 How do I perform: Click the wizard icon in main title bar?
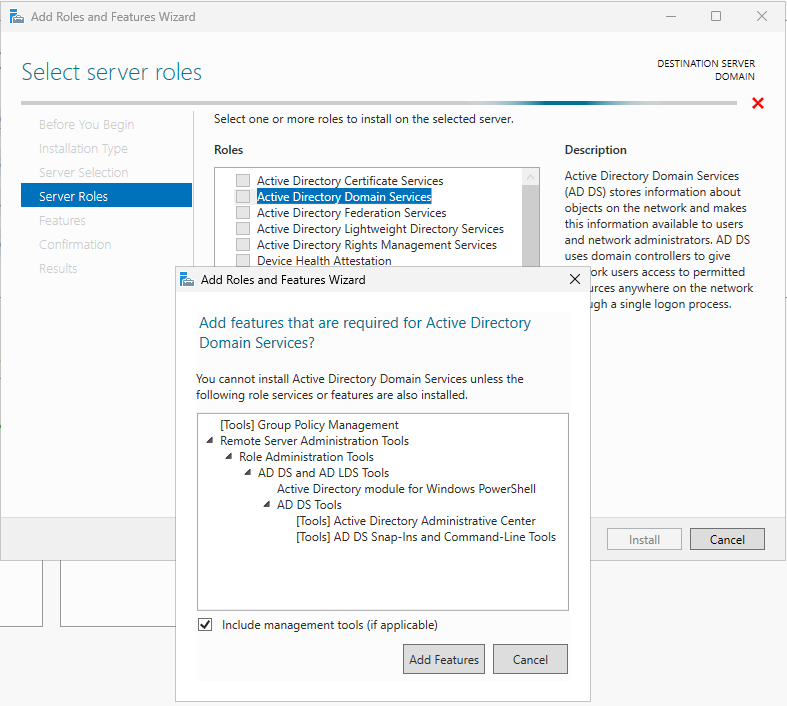[16, 16]
